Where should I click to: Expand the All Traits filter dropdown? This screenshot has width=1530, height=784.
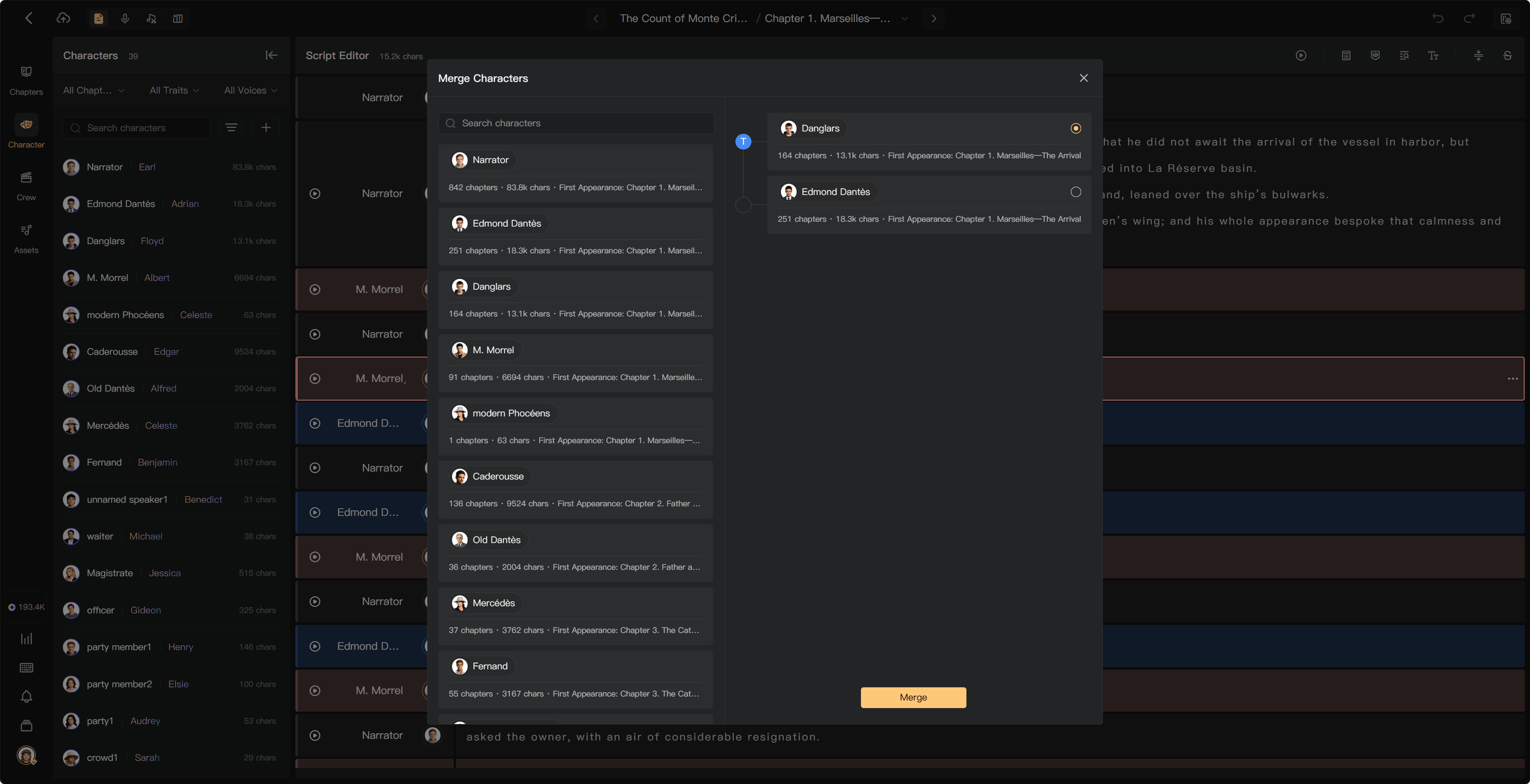[174, 90]
